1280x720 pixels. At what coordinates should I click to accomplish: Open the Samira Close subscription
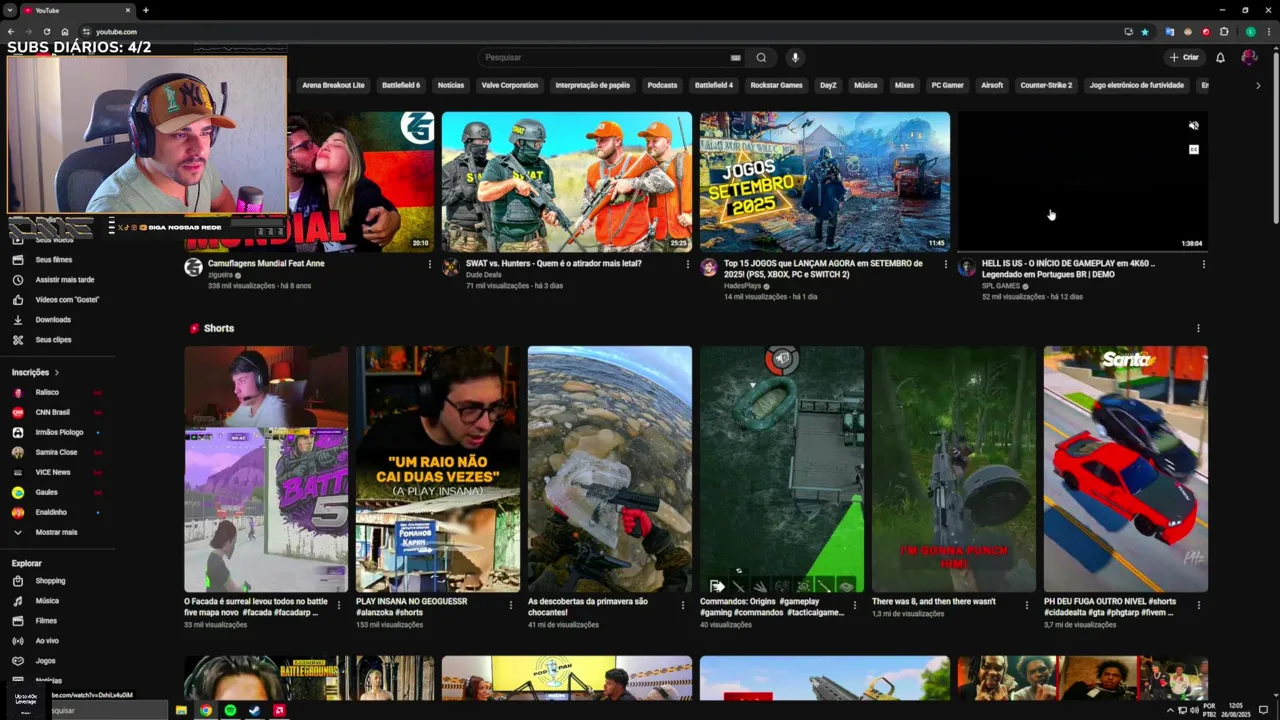point(56,452)
